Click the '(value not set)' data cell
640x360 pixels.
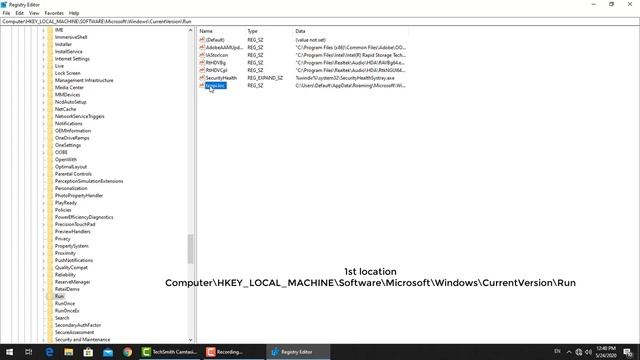pyautogui.click(x=311, y=40)
